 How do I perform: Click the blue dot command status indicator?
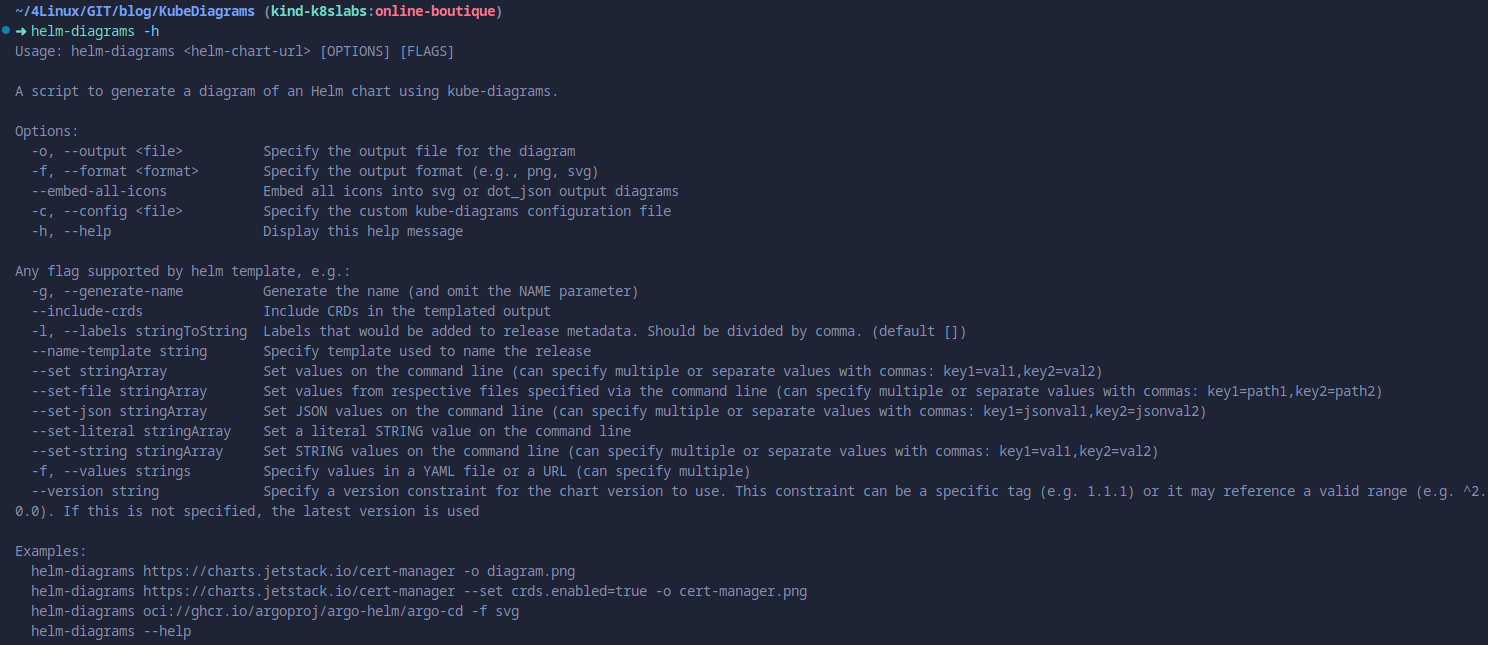tap(6, 31)
